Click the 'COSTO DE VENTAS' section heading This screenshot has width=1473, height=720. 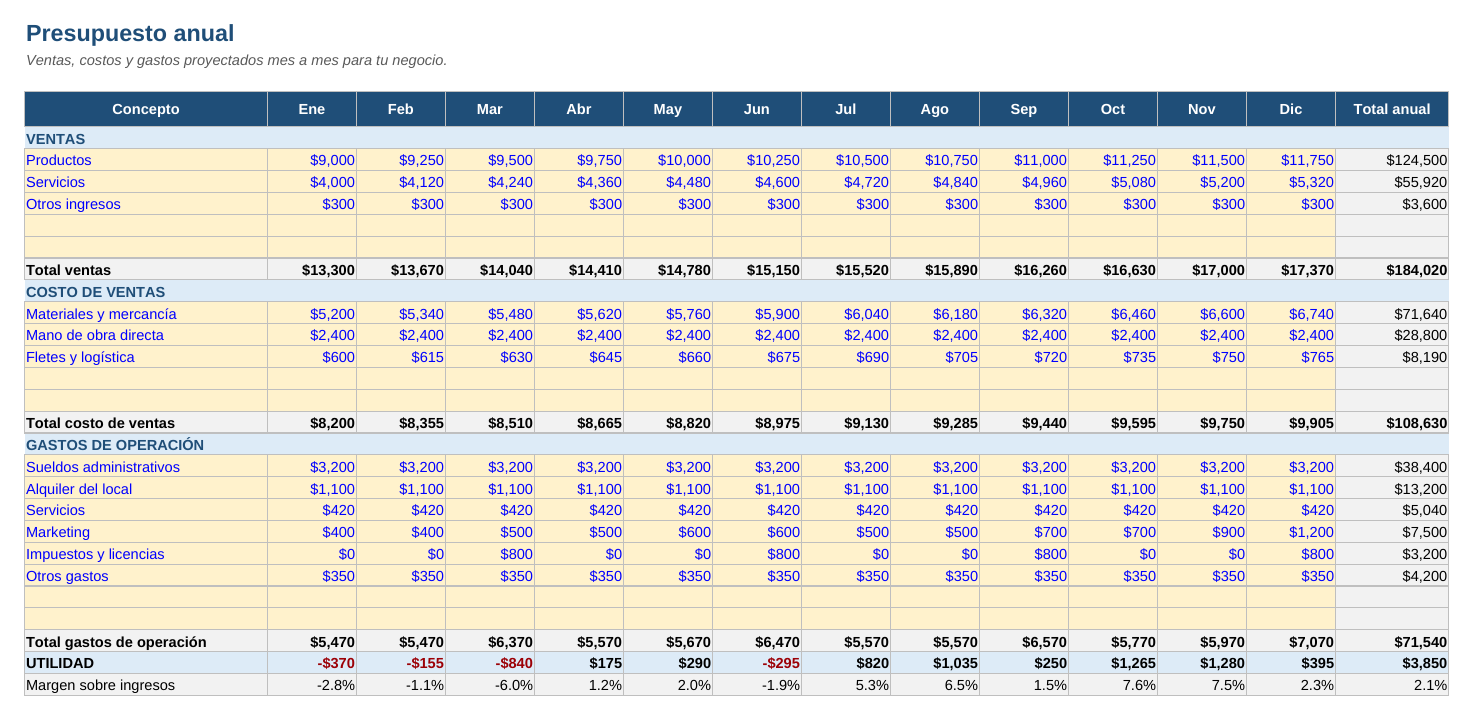96,291
